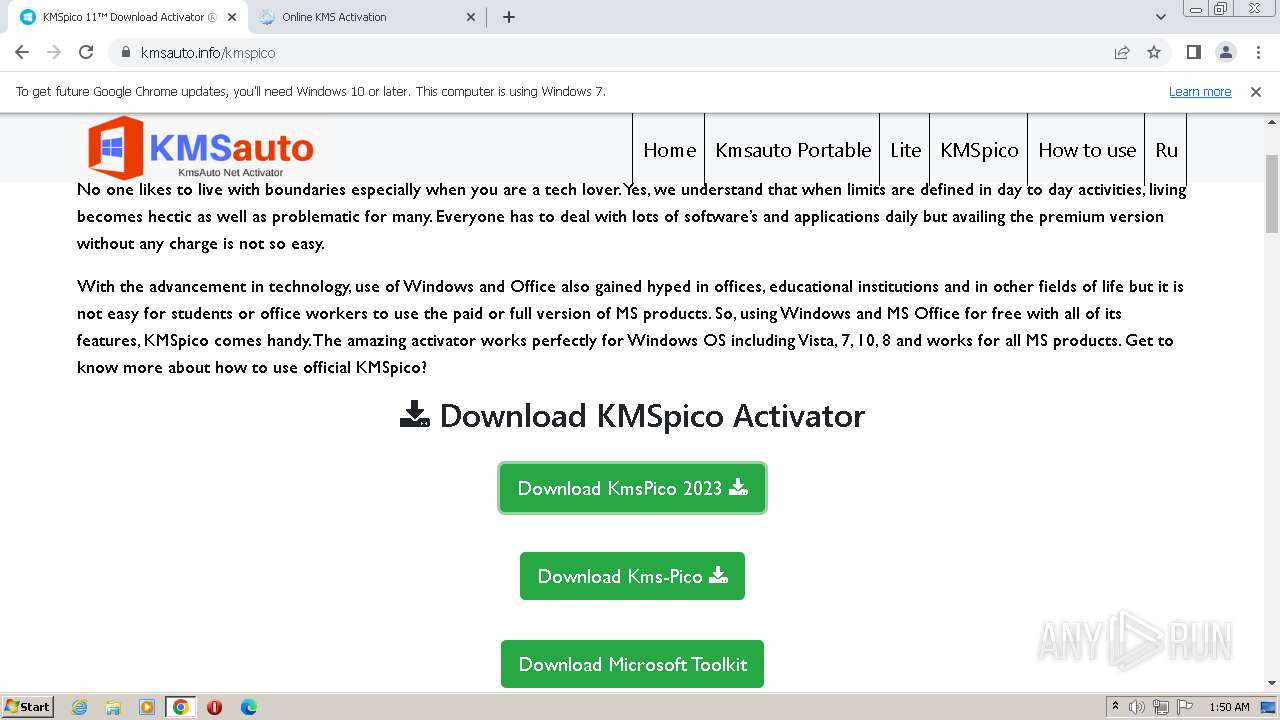Open the tab search dropdown arrow

pyautogui.click(x=1161, y=17)
